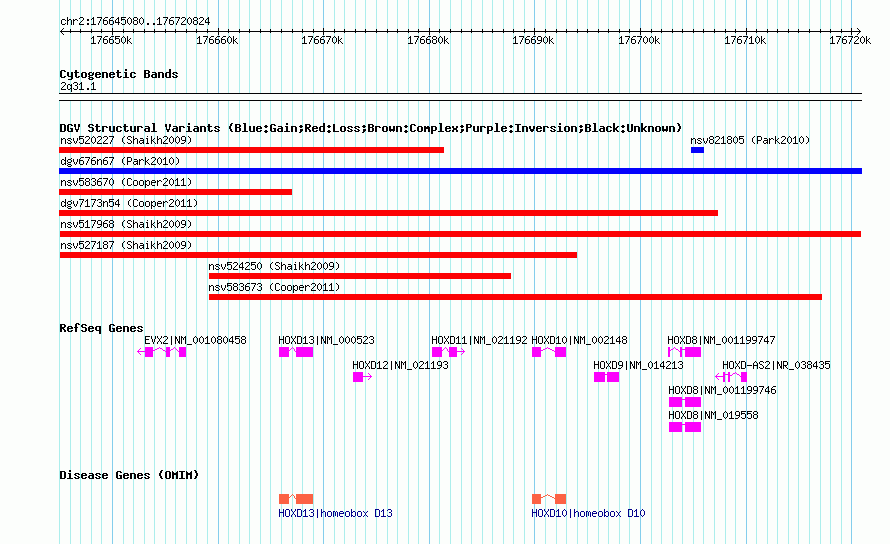Click the DGV Structural Variants track title
This screenshot has width=890, height=544.
pyautogui.click(x=371, y=128)
